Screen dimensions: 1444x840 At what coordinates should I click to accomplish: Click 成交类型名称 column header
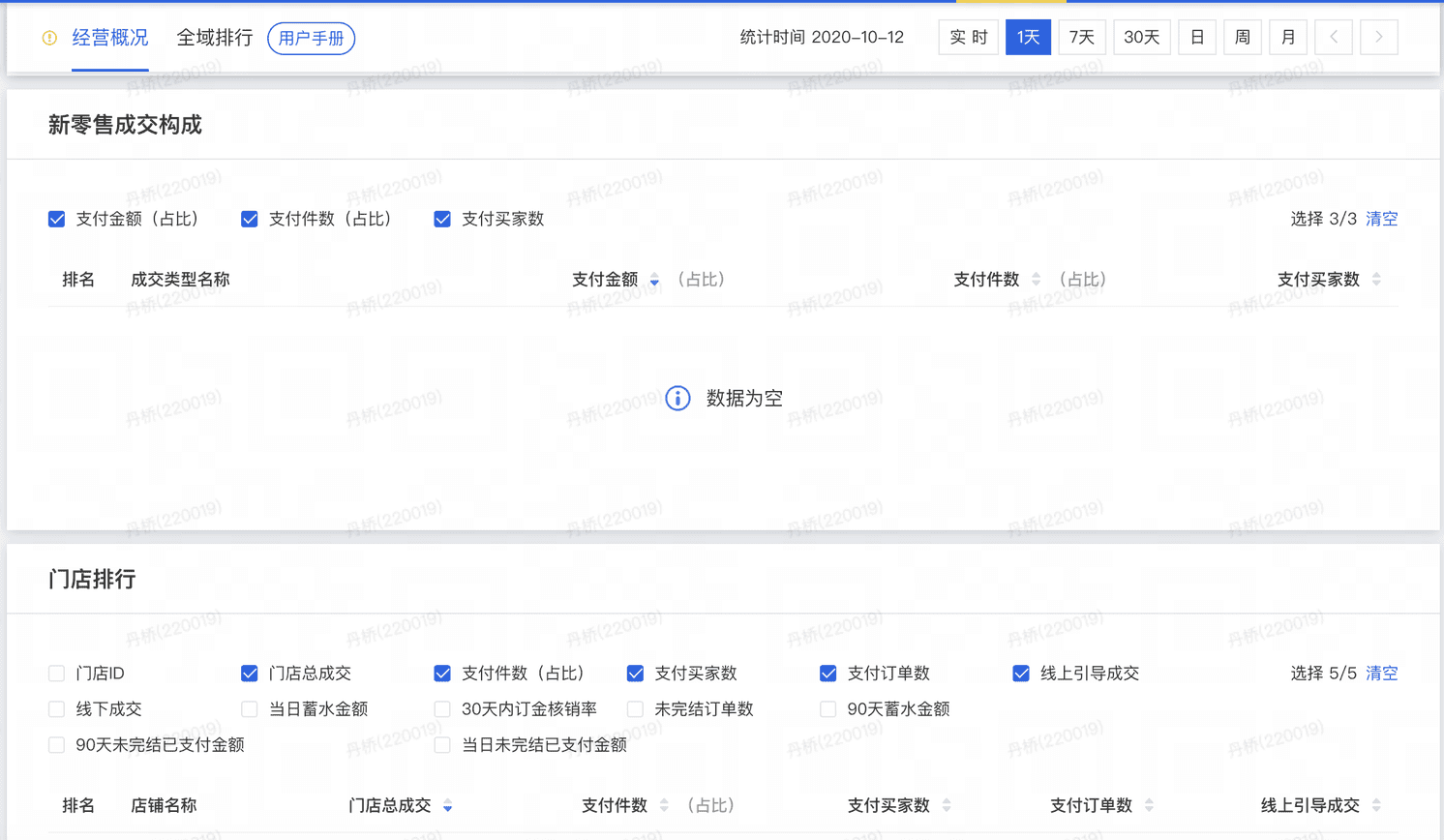coord(180,280)
